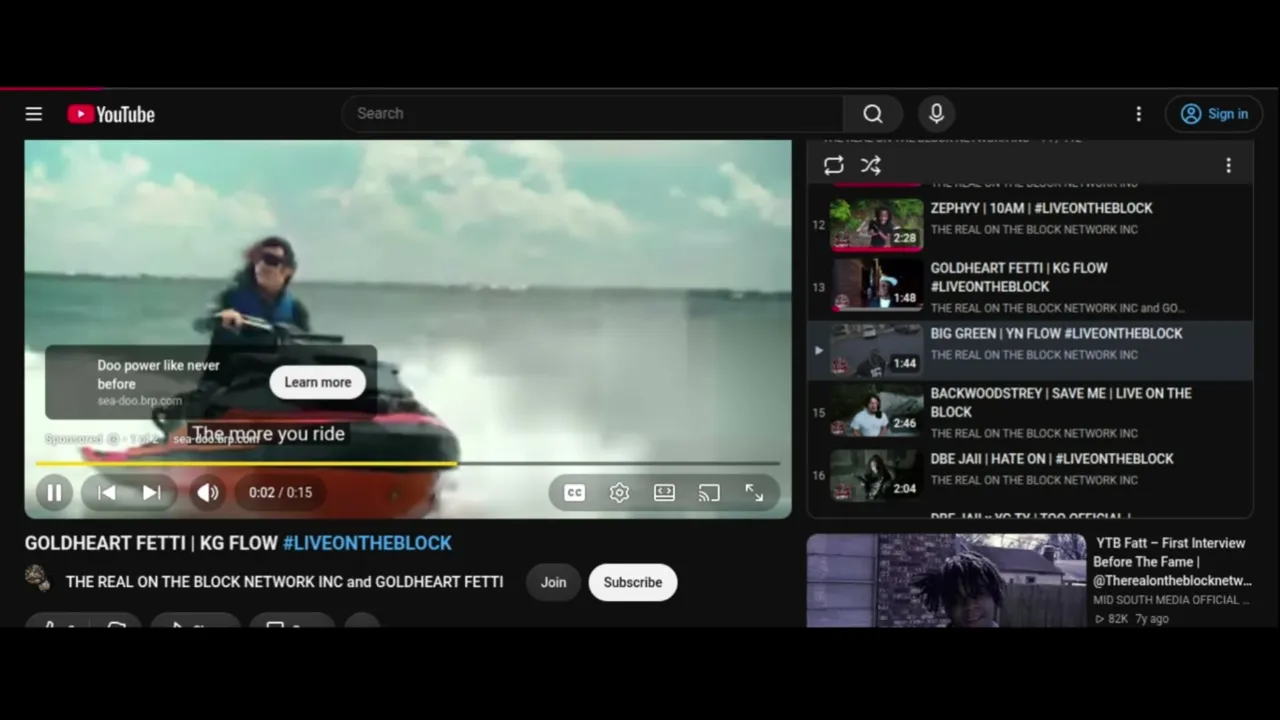Screen dimensions: 1280x720
Task: Click the 'Doo power like never before' ad text
Action: pos(159,374)
